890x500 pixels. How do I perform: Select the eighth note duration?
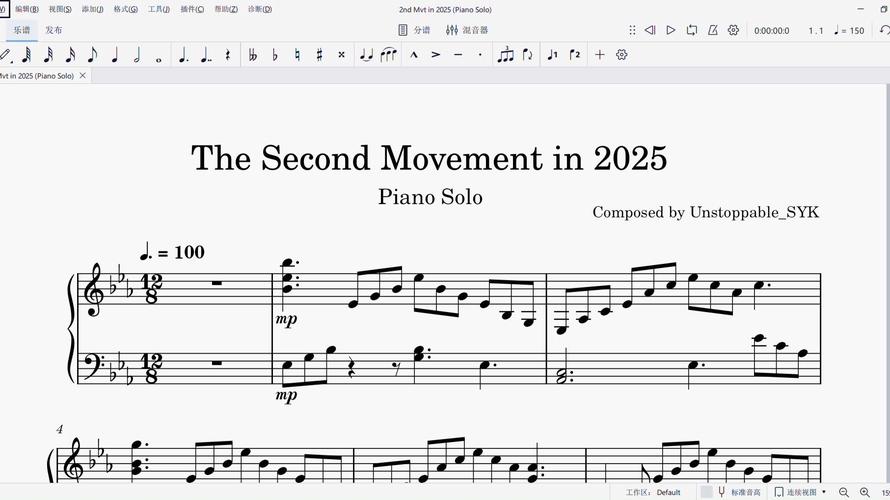[x=93, y=55]
